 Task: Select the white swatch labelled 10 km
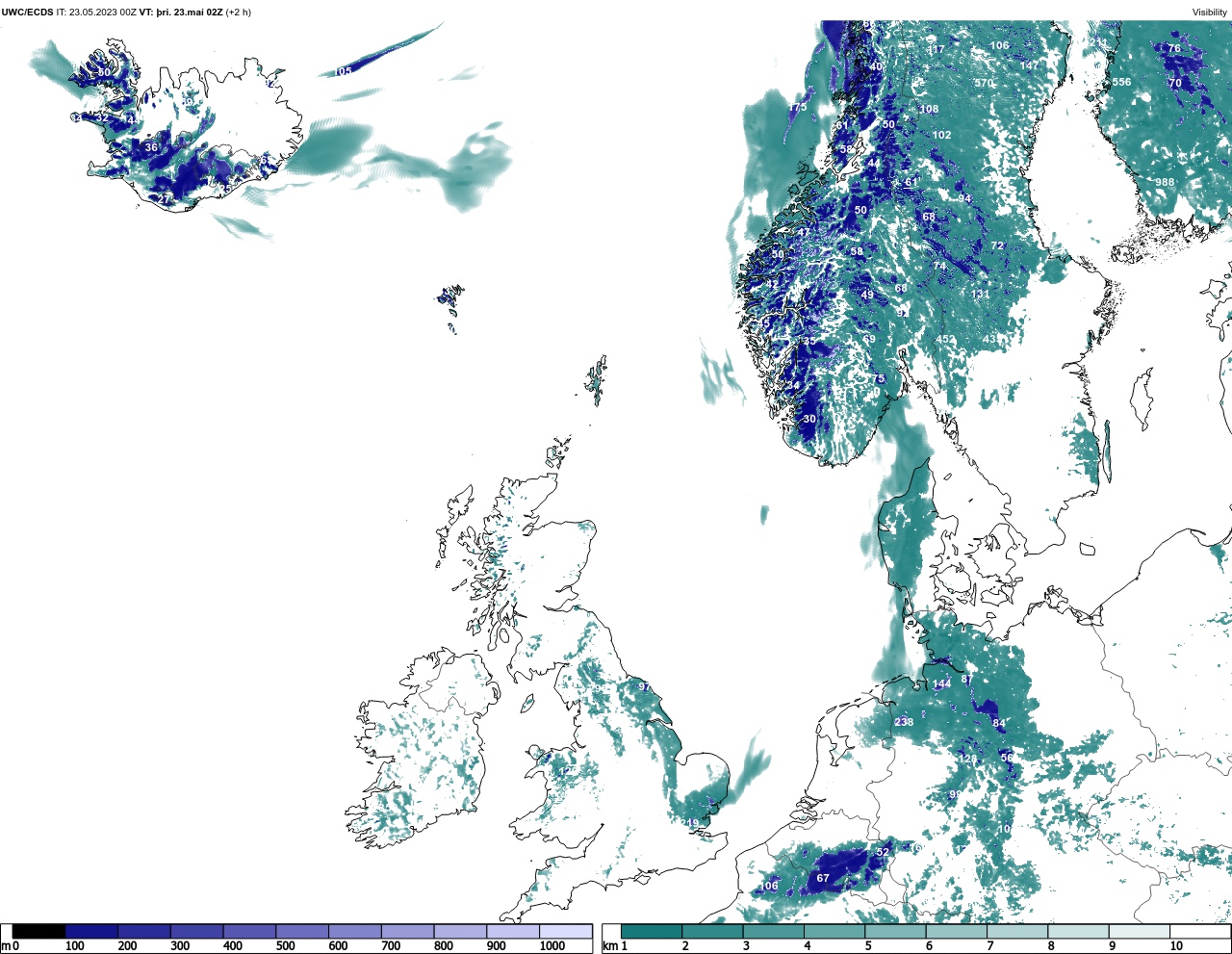click(x=1200, y=931)
